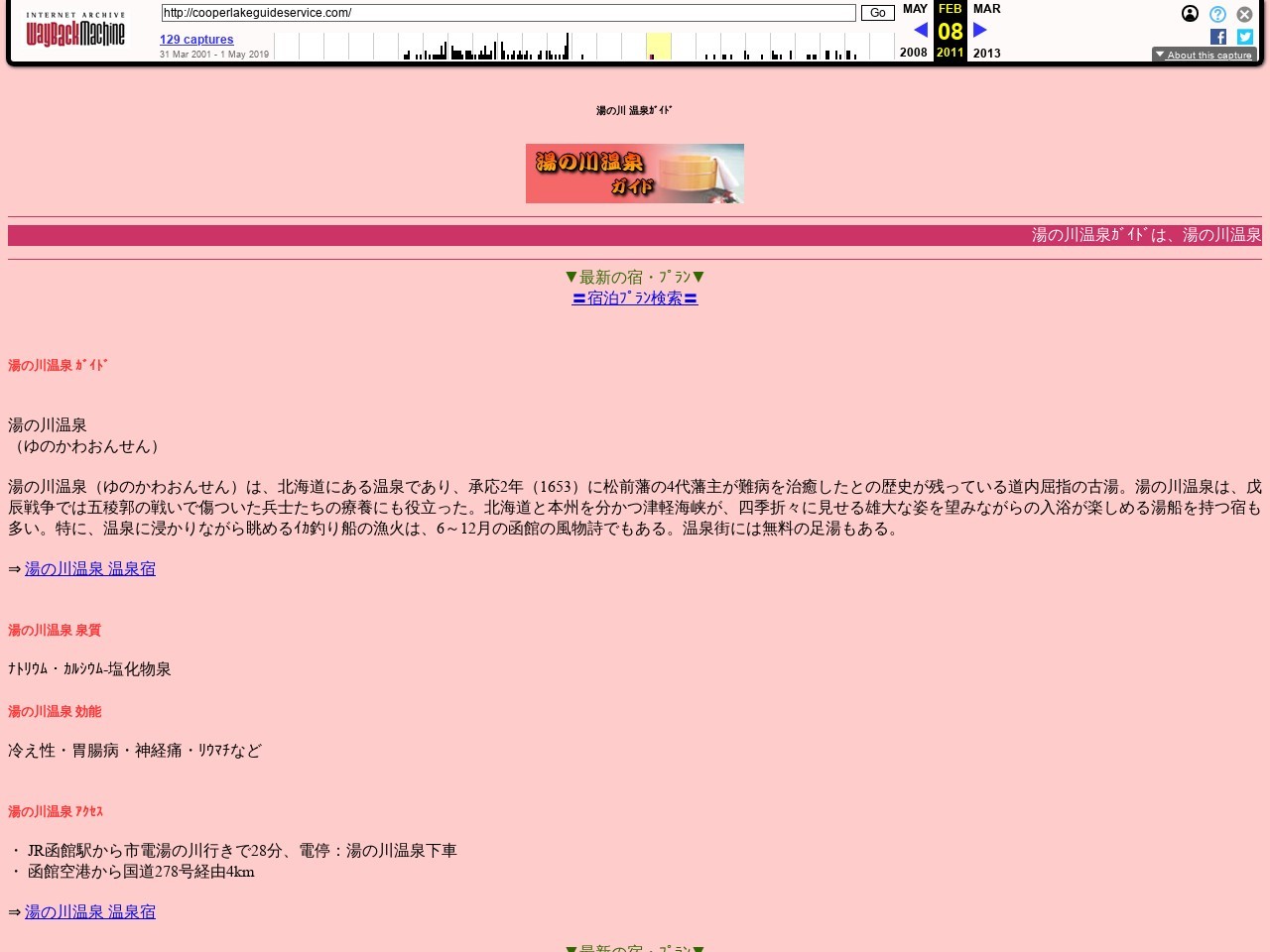
Task: Switch timeline to the MAR capture month
Action: pyautogui.click(x=986, y=8)
